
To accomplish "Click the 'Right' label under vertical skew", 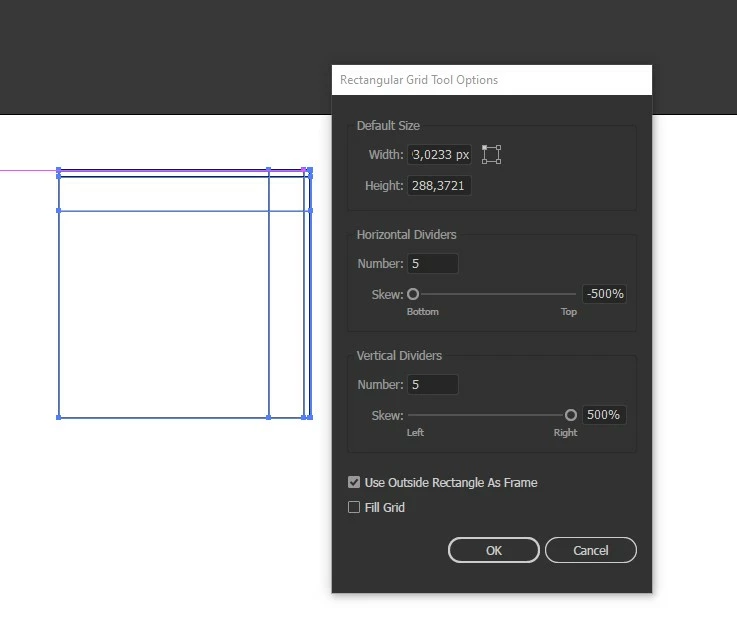I will click(565, 432).
